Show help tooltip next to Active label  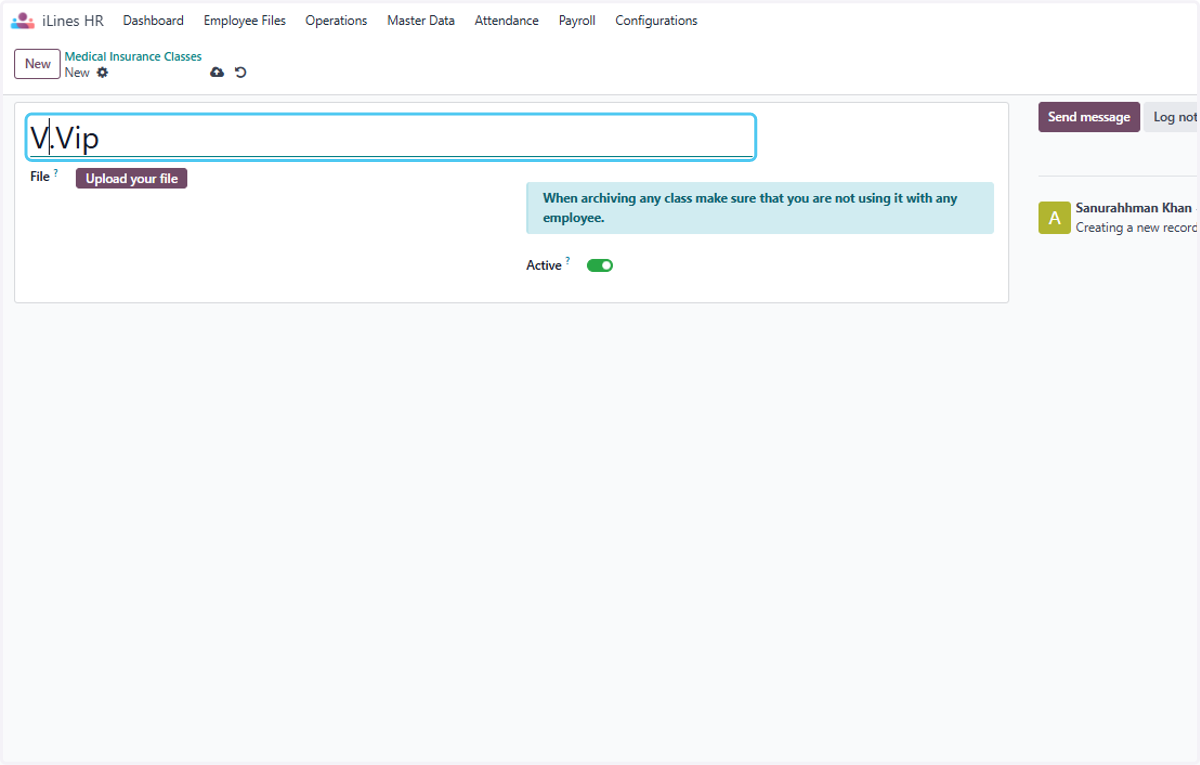click(568, 261)
